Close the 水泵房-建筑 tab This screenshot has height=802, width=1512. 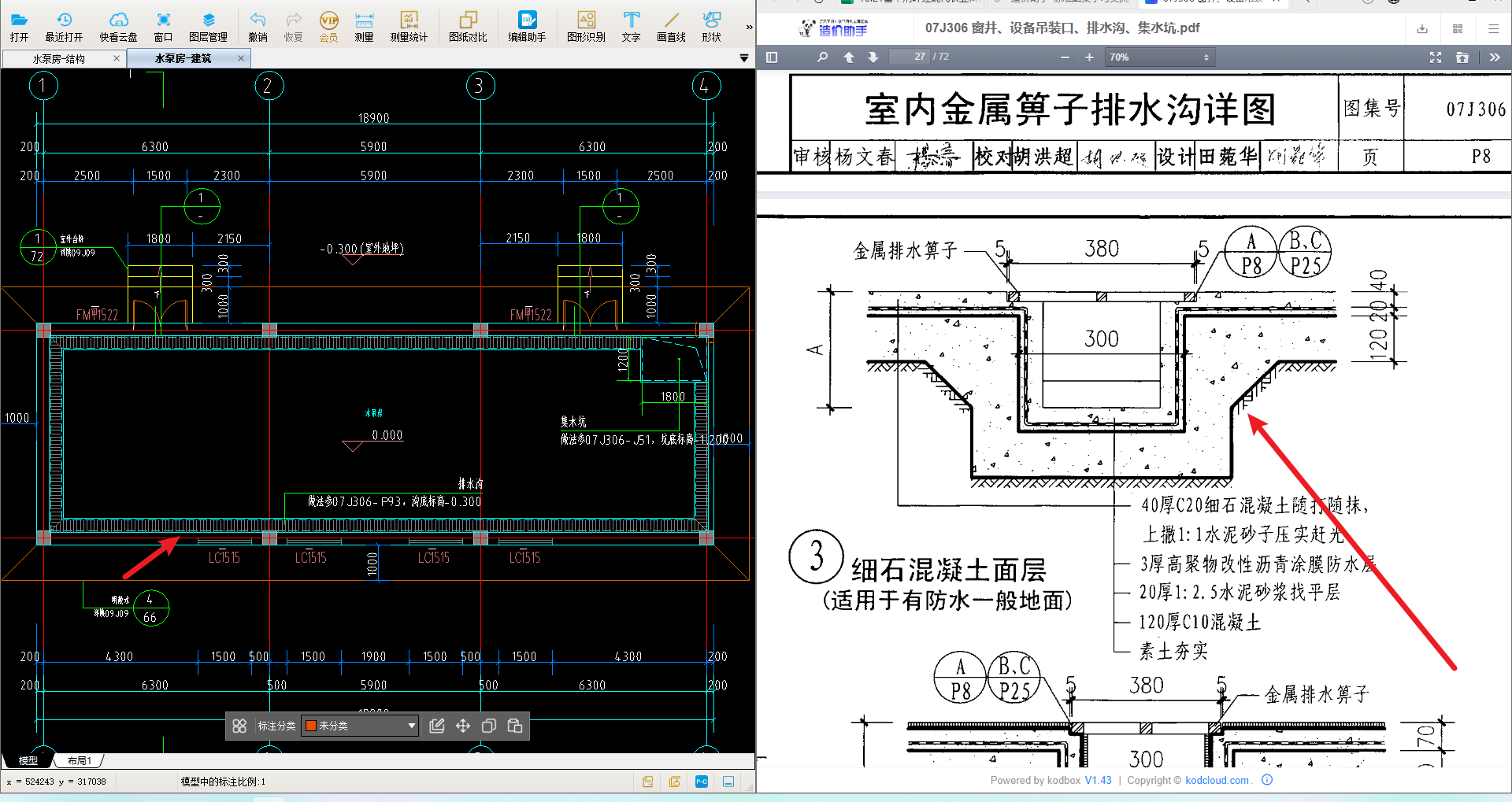click(x=241, y=58)
